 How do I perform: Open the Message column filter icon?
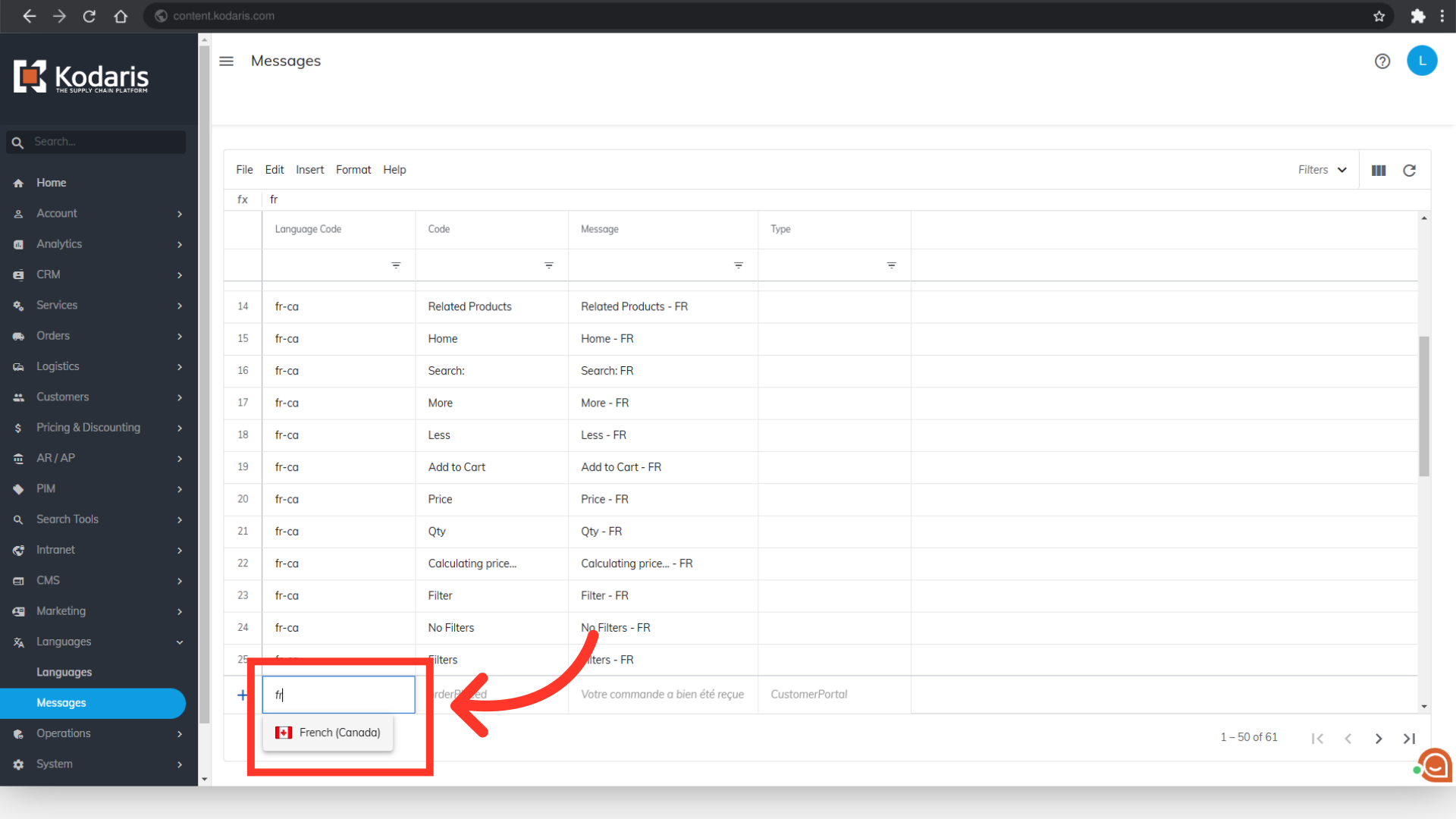click(738, 265)
